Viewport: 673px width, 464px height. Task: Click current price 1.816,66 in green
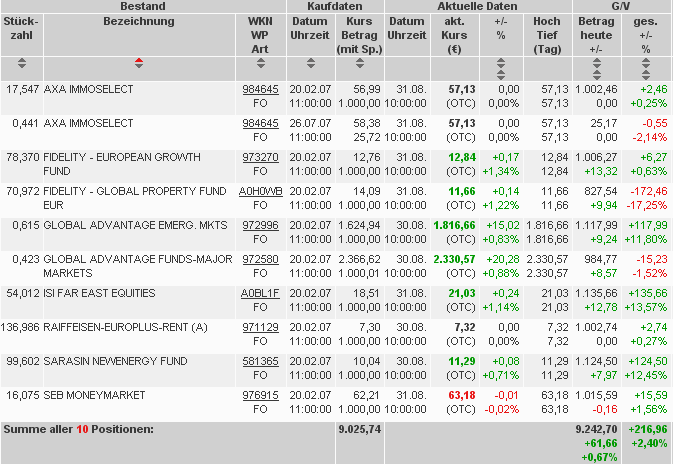click(455, 225)
